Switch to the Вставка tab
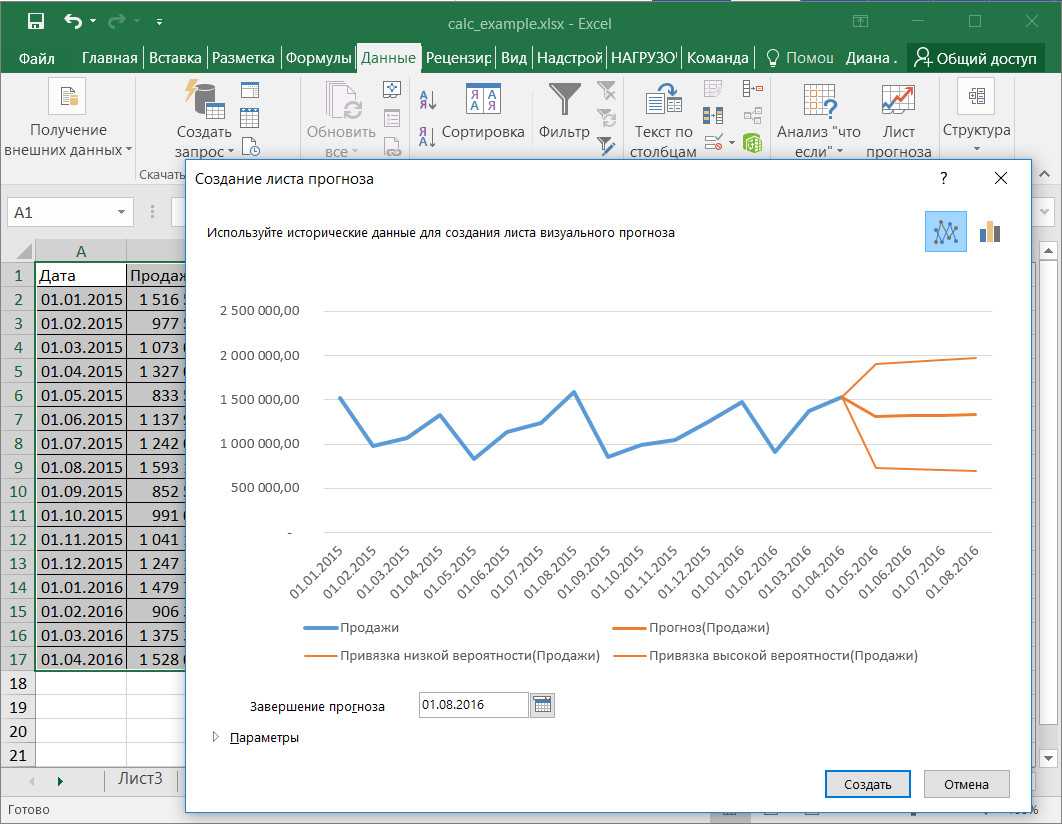 coord(175,58)
